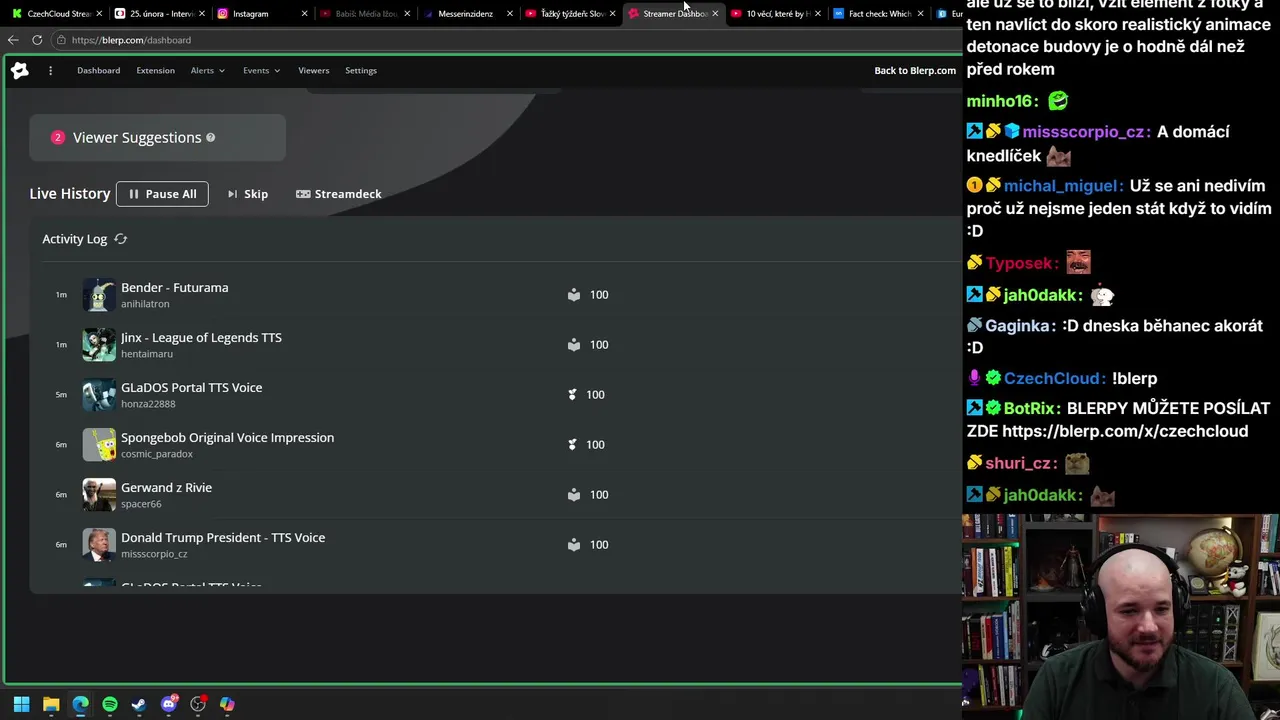Click Spongebob thumbnail image
Image resolution: width=1280 pixels, height=720 pixels.
tap(99, 445)
